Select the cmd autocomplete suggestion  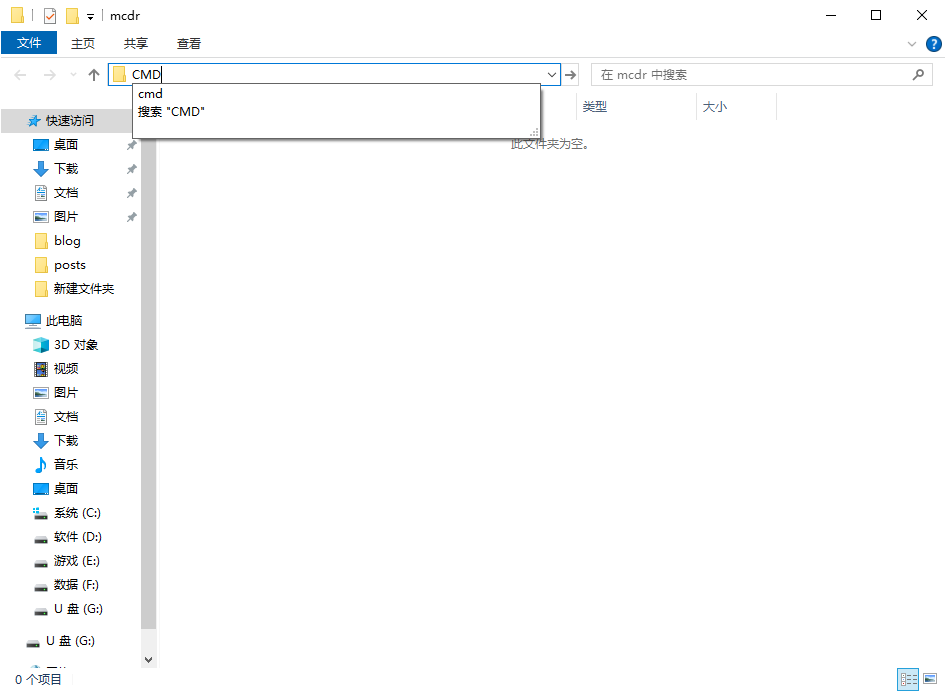click(150, 94)
